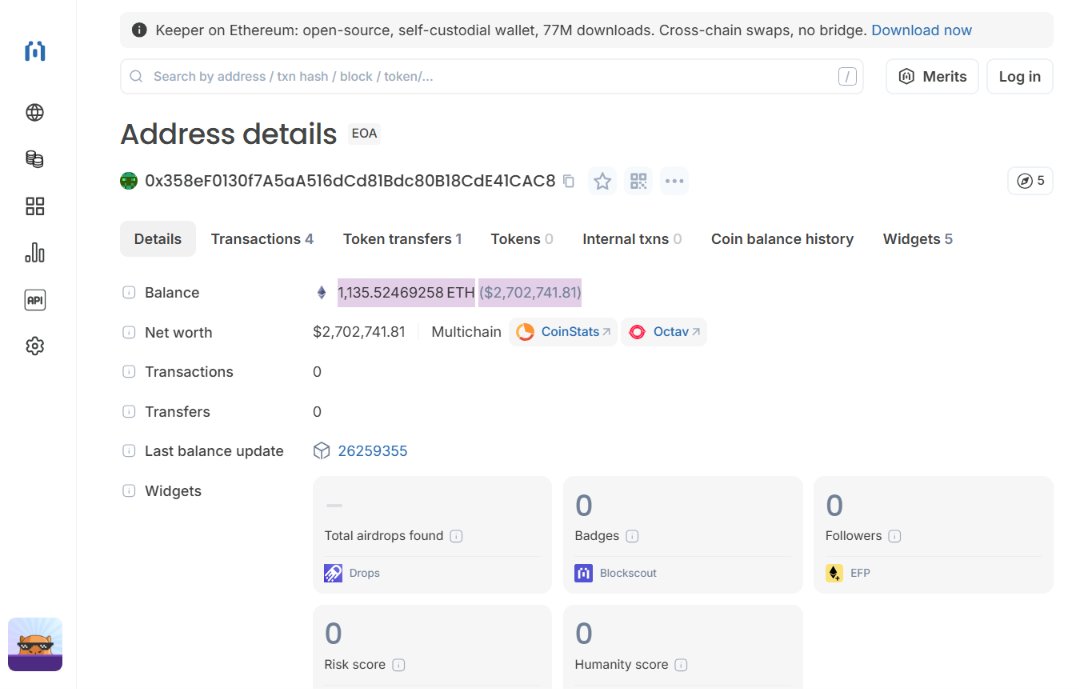Click info icon next to Followers
Screen dimensions: 1079x689
coord(895,536)
